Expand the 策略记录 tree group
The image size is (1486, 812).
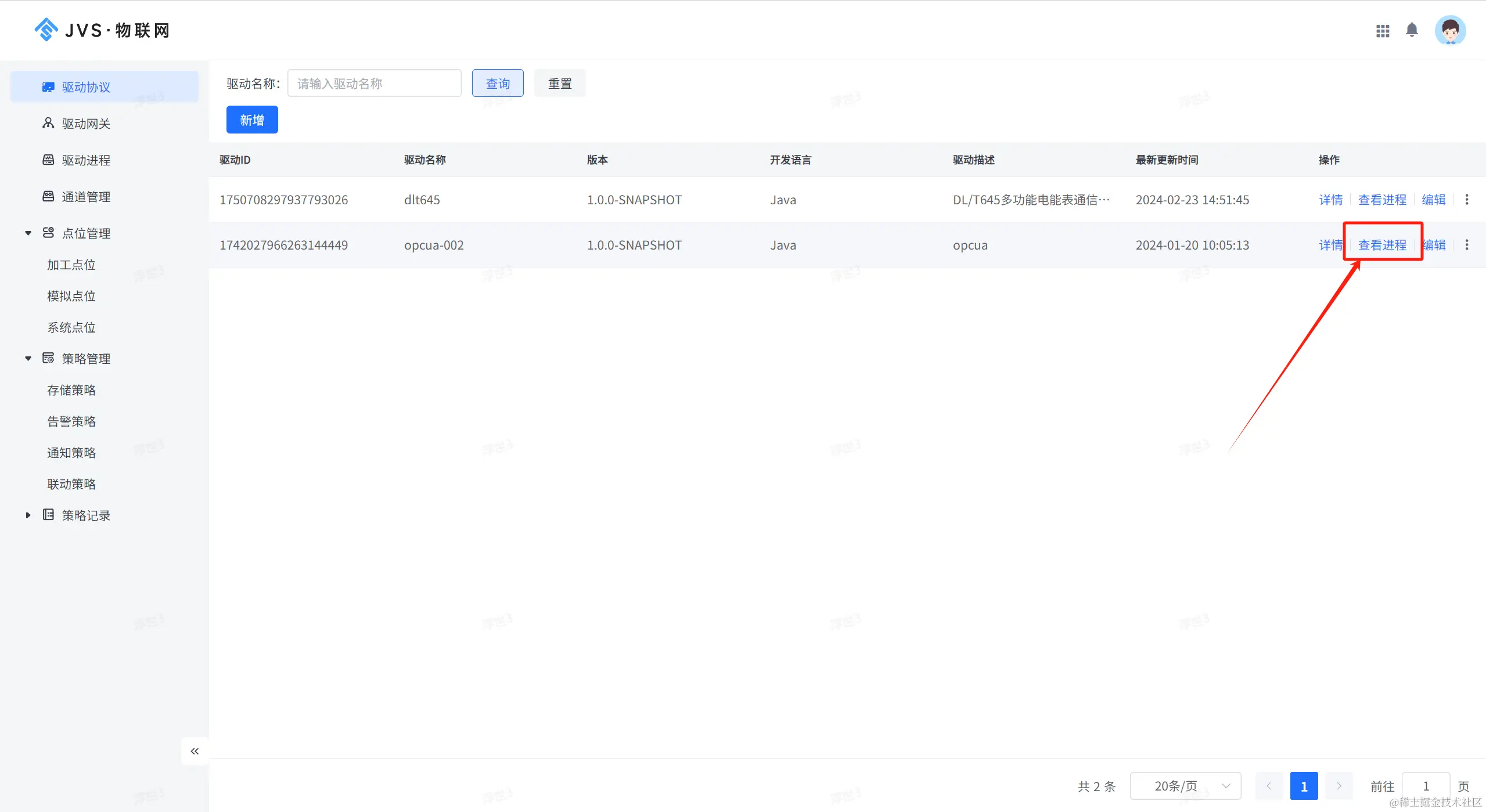pos(28,515)
